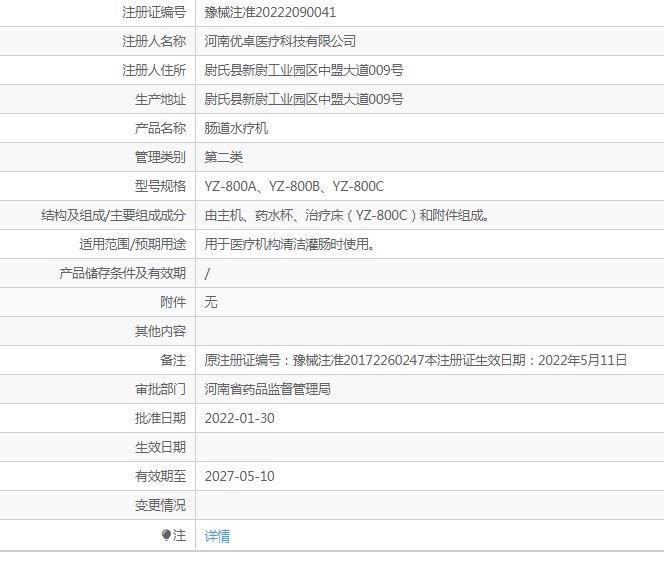The image size is (664, 561).
Task: Click the 其他内容 field label
Action: point(160,331)
